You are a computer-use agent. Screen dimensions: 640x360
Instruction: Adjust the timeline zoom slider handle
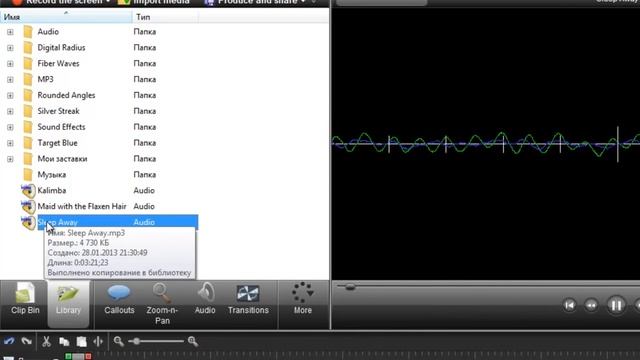pyautogui.click(x=136, y=341)
